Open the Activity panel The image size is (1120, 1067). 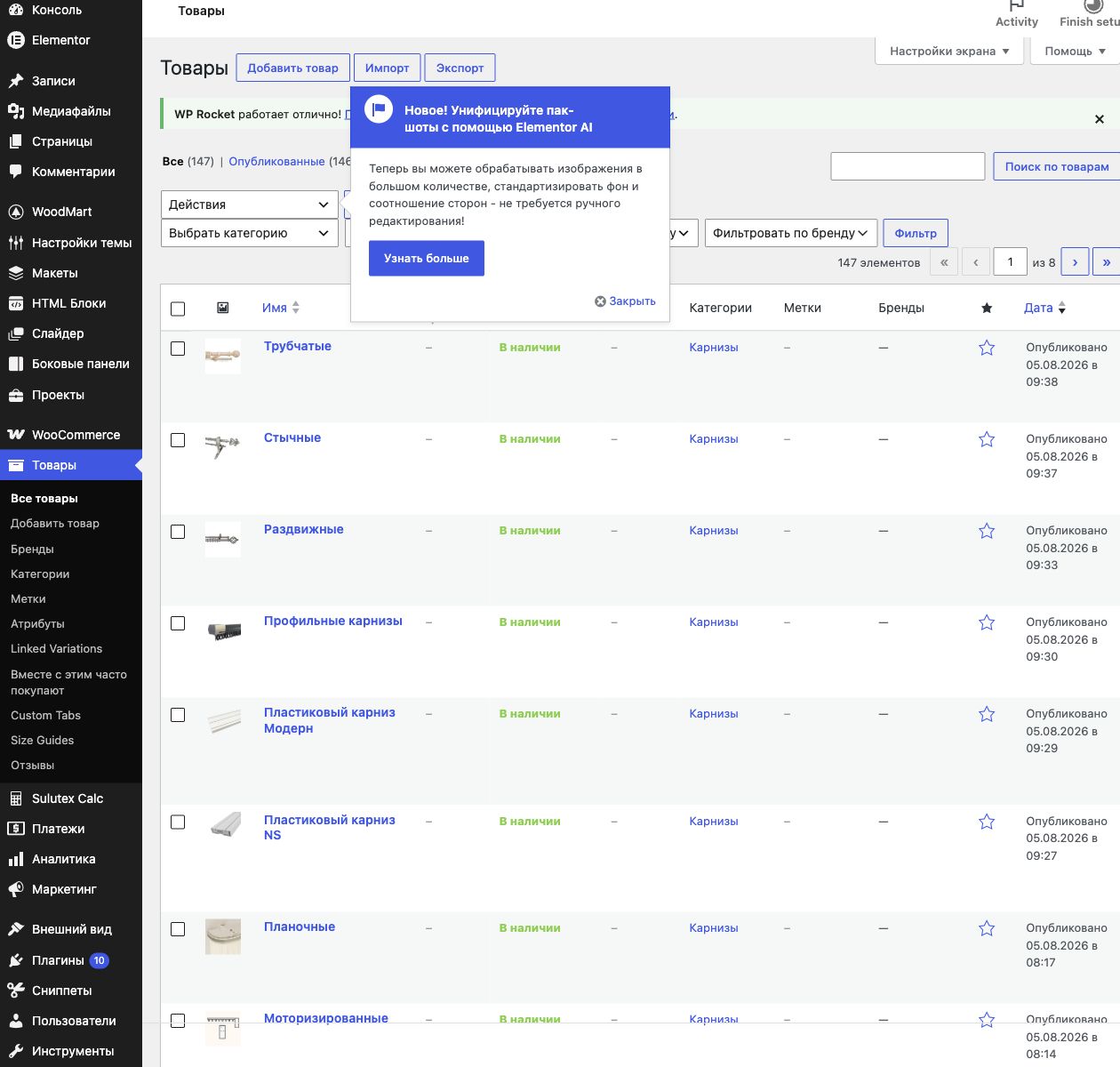1017,14
